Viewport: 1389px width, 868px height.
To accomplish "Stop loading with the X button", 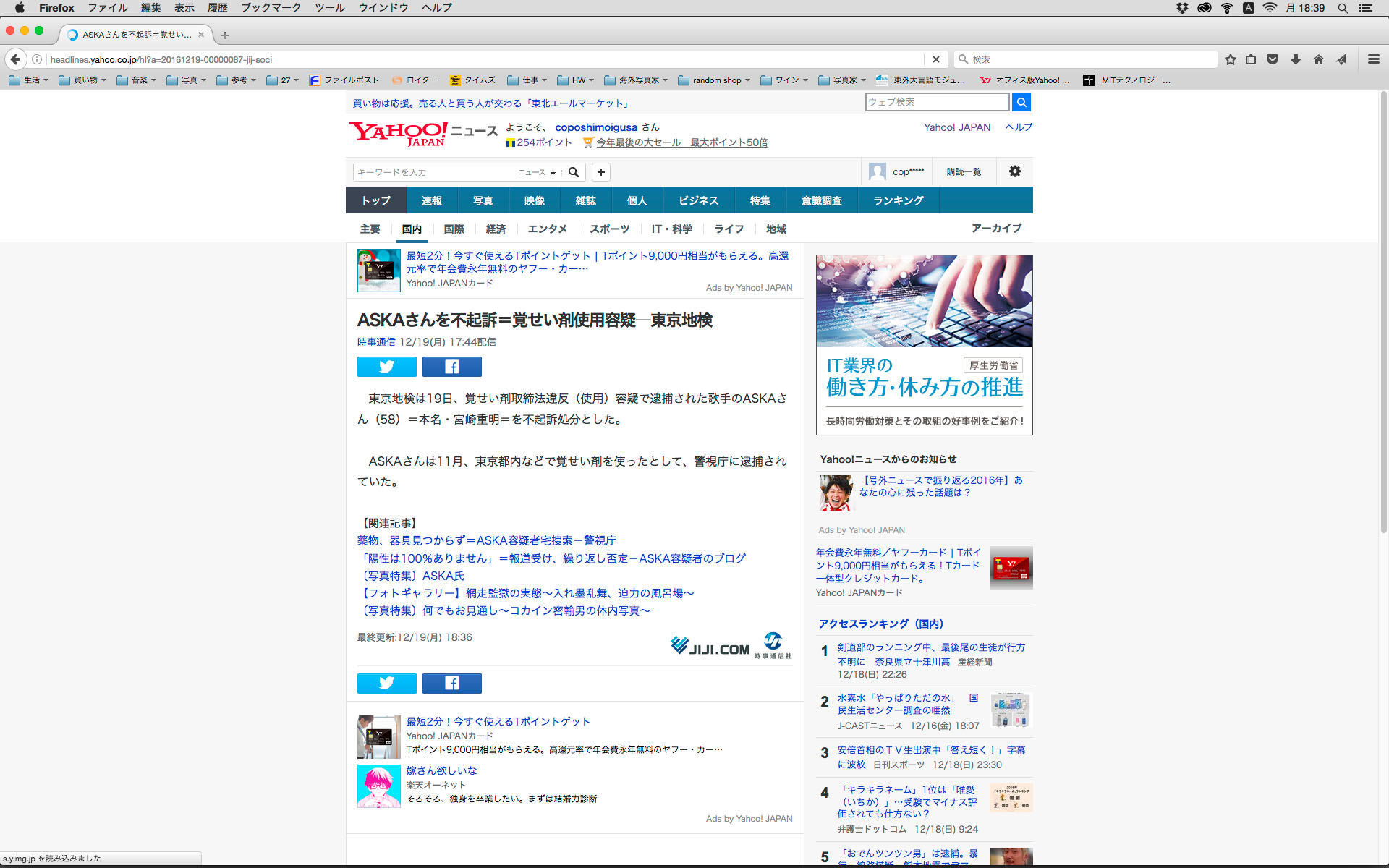I will pos(935,59).
